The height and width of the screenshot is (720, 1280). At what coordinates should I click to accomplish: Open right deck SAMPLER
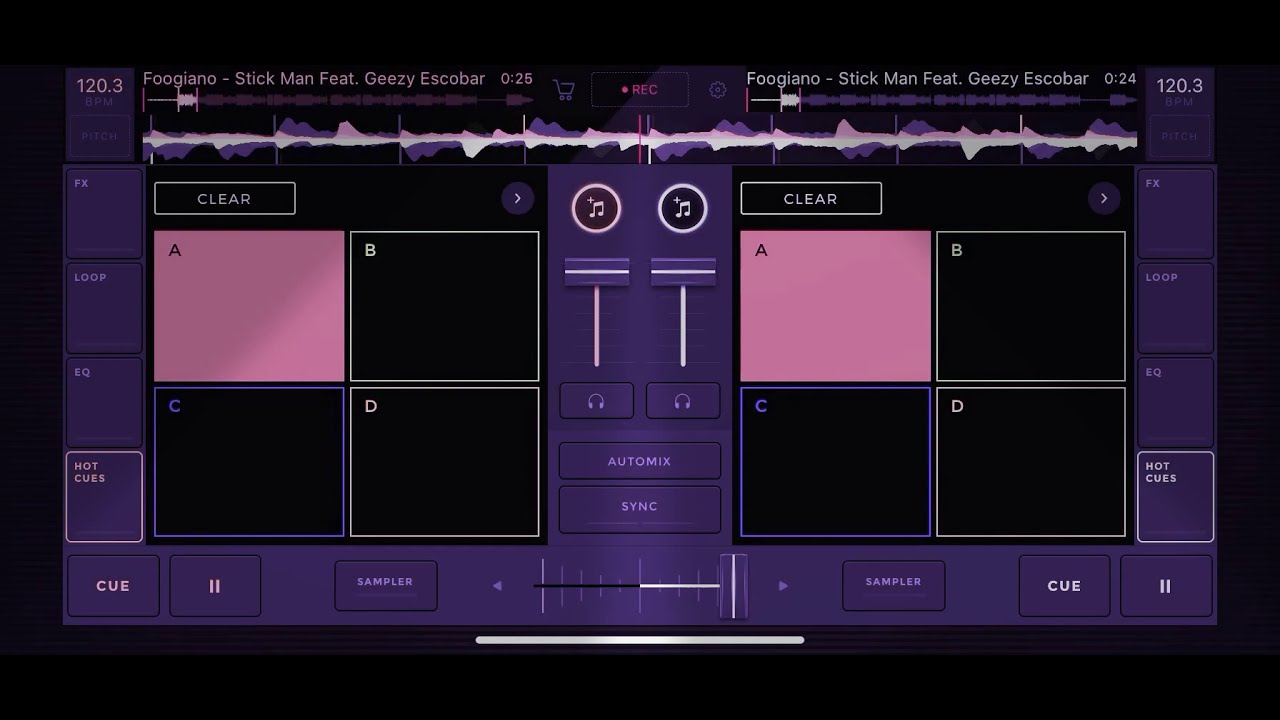(x=893, y=586)
